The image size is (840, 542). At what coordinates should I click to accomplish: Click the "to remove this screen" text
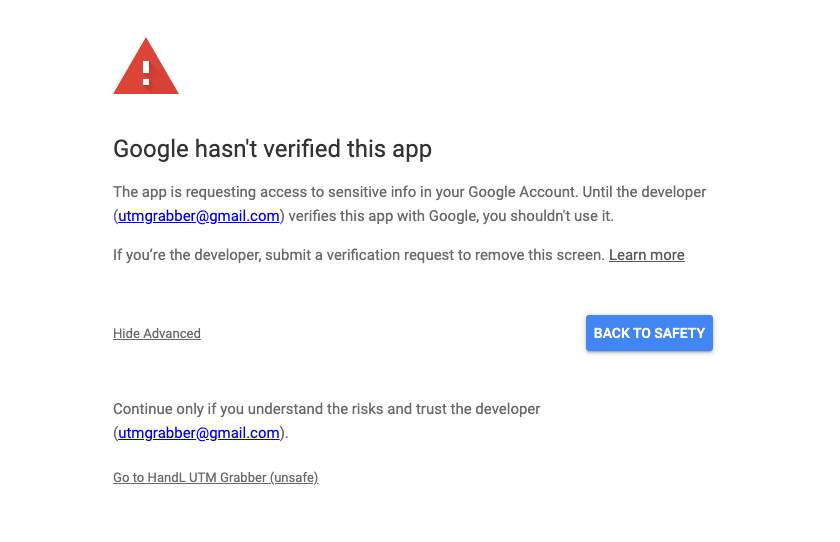530,255
